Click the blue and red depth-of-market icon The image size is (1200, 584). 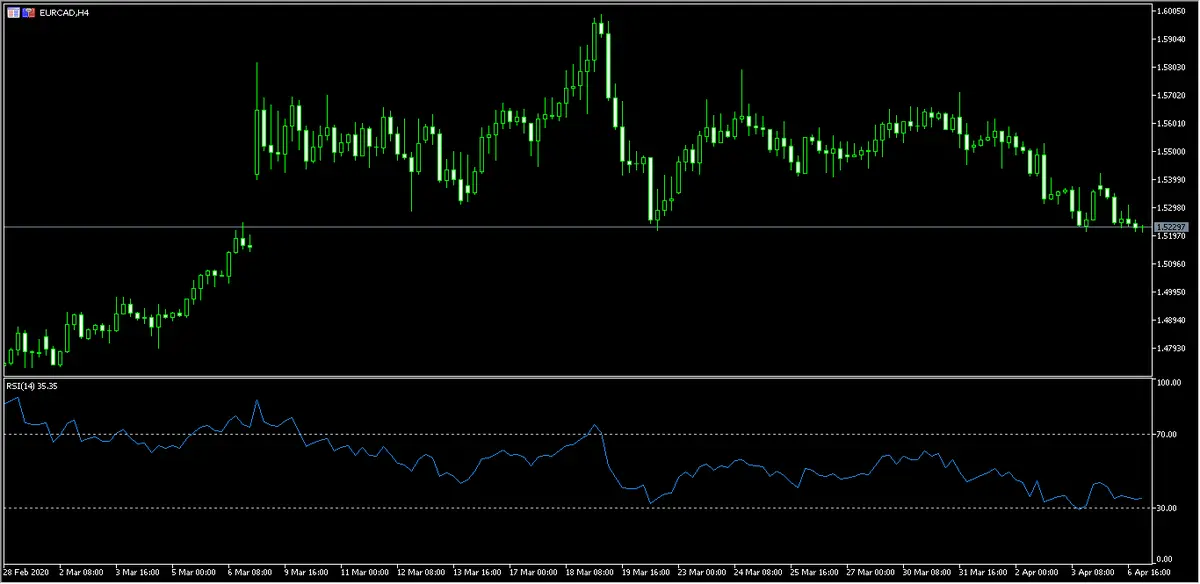(28, 12)
